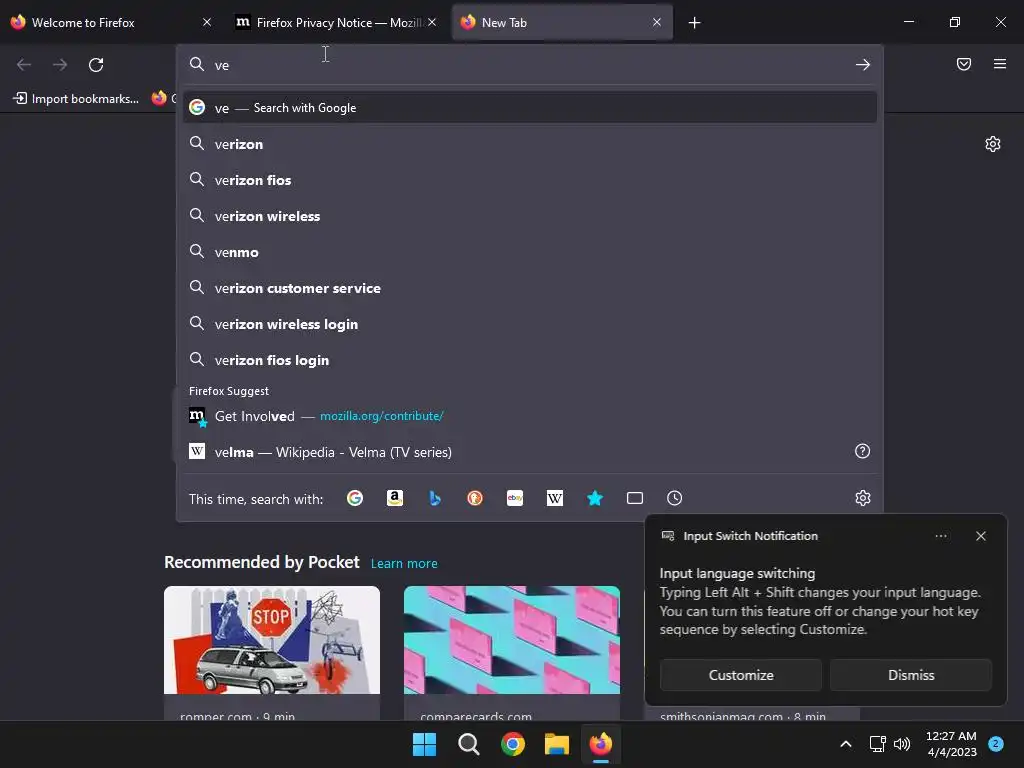The image size is (1024, 768).
Task: Click the Customize button in notification
Action: 741,675
